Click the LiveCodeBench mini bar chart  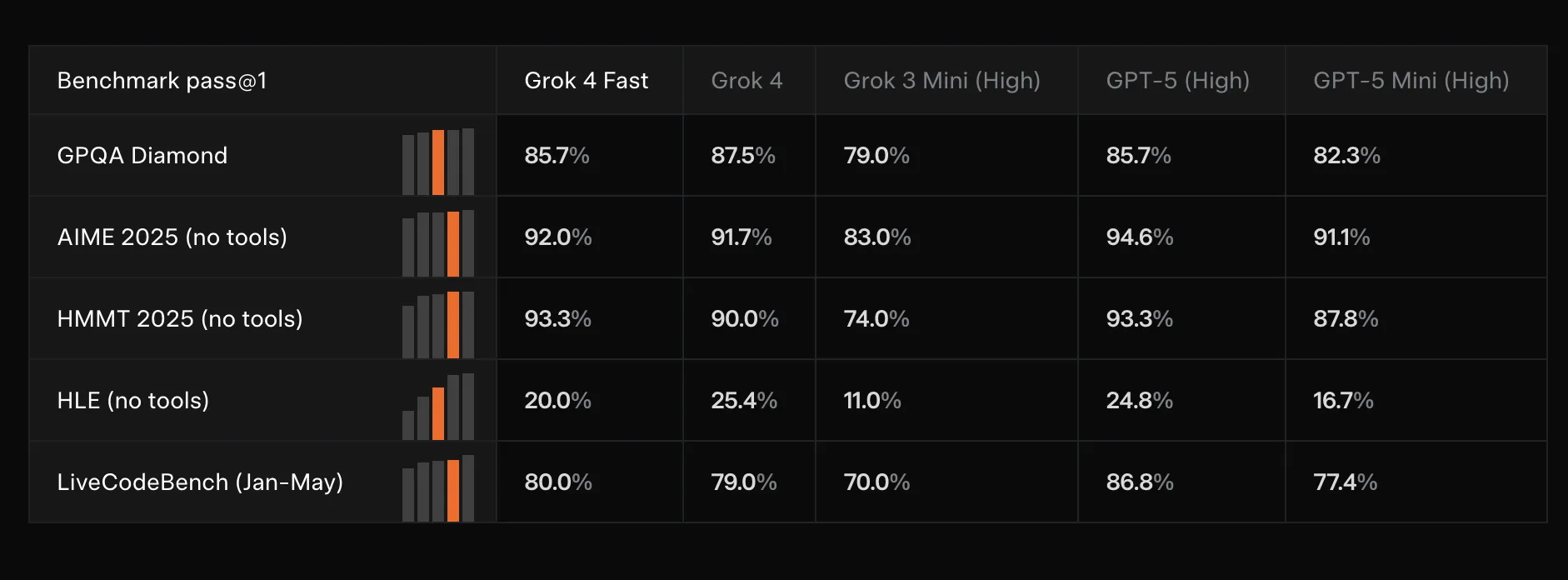[x=438, y=489]
